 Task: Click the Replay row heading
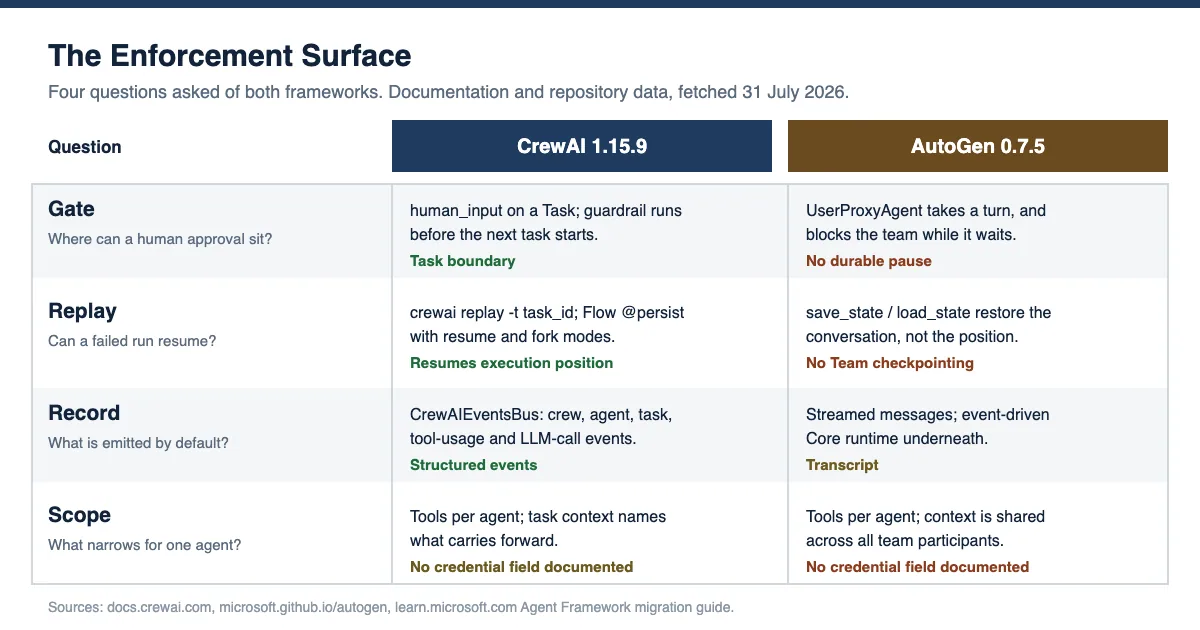[82, 311]
